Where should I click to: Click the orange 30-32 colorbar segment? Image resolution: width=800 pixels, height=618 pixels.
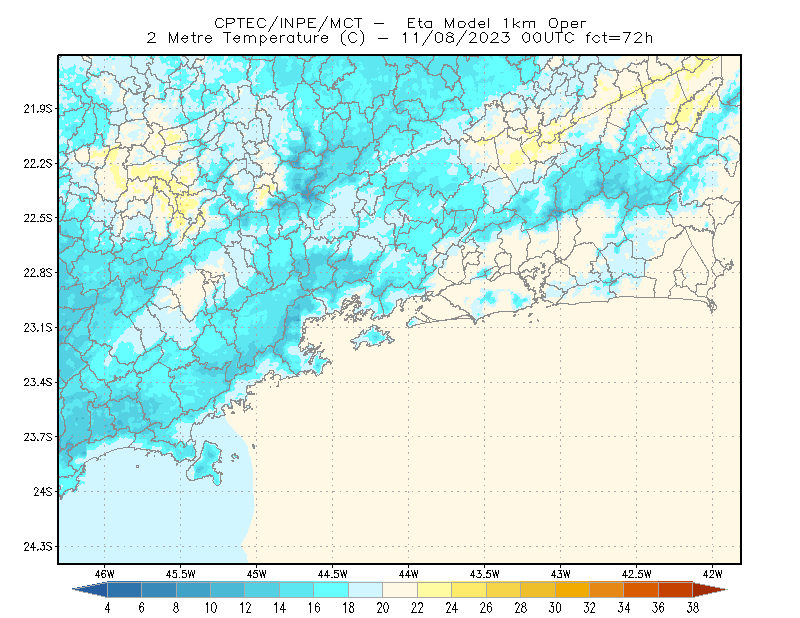pos(572,590)
